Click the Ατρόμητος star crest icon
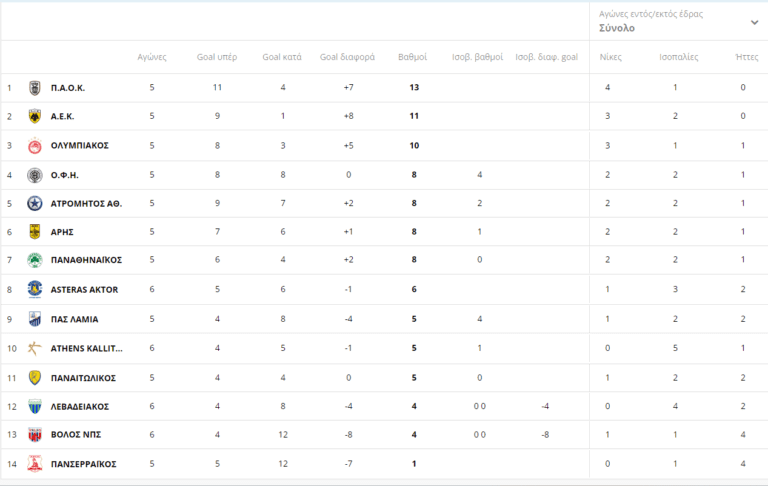Image resolution: width=768 pixels, height=486 pixels. click(35, 204)
